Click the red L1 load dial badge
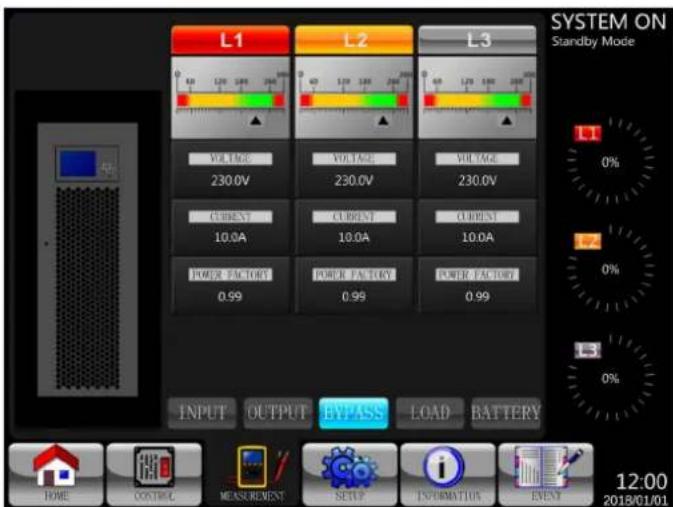673x507 pixels. (x=588, y=134)
